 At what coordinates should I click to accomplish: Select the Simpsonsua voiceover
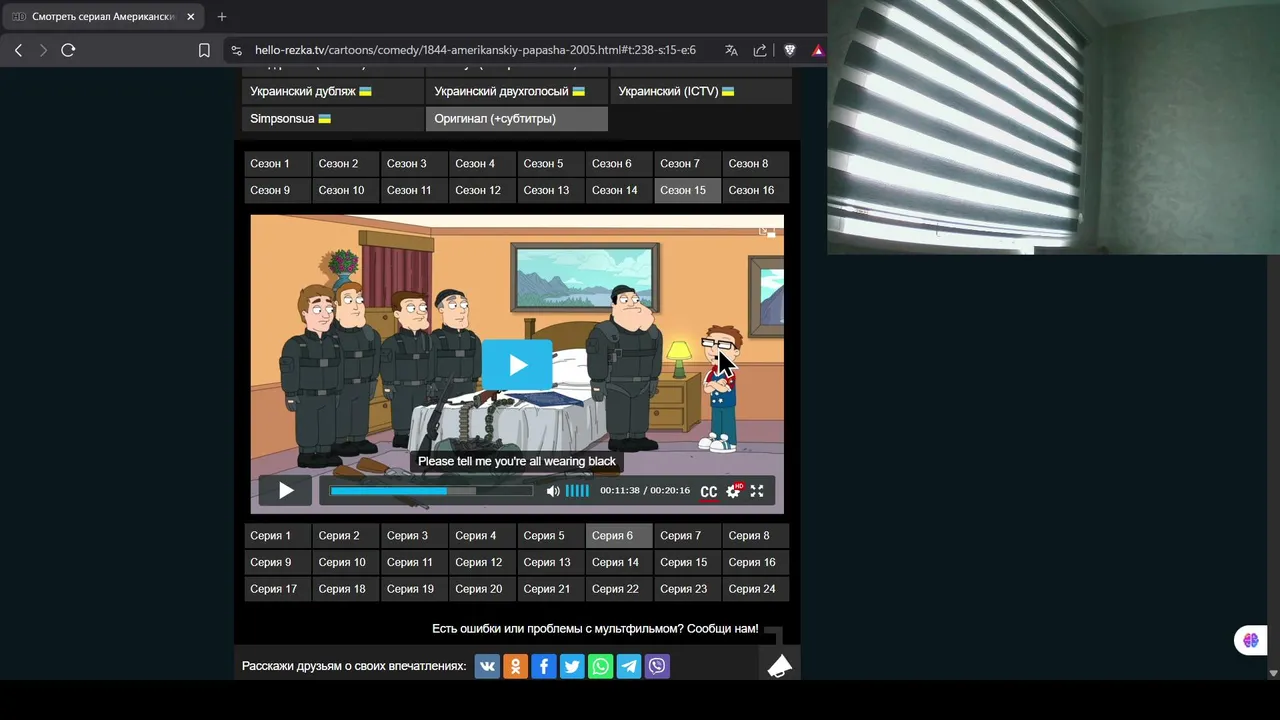[x=331, y=118]
